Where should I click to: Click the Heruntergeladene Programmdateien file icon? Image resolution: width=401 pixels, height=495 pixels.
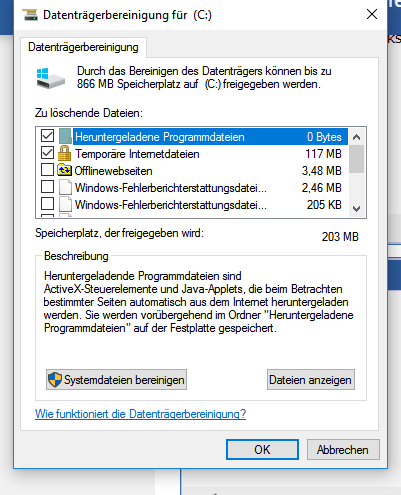click(x=65, y=137)
